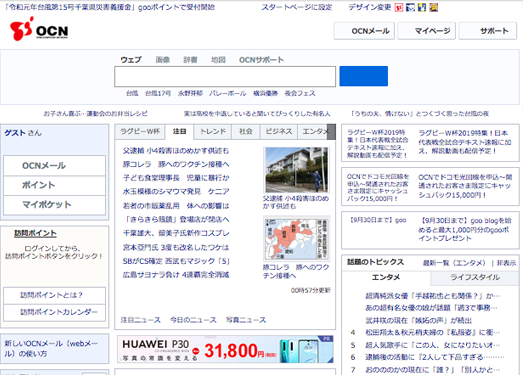Click the 台風17号 suggested keyword
This screenshot has height=375, width=523.
[x=158, y=93]
